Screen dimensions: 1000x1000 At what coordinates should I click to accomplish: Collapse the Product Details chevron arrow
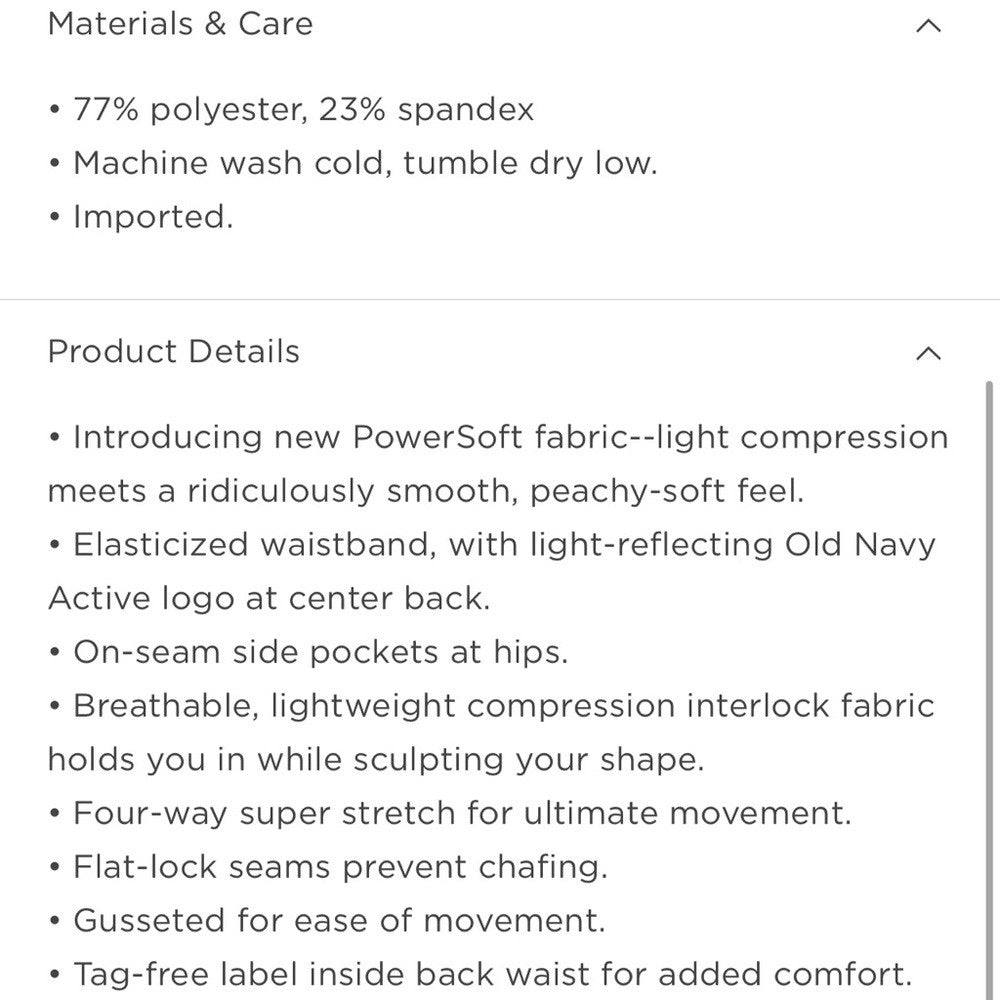928,353
